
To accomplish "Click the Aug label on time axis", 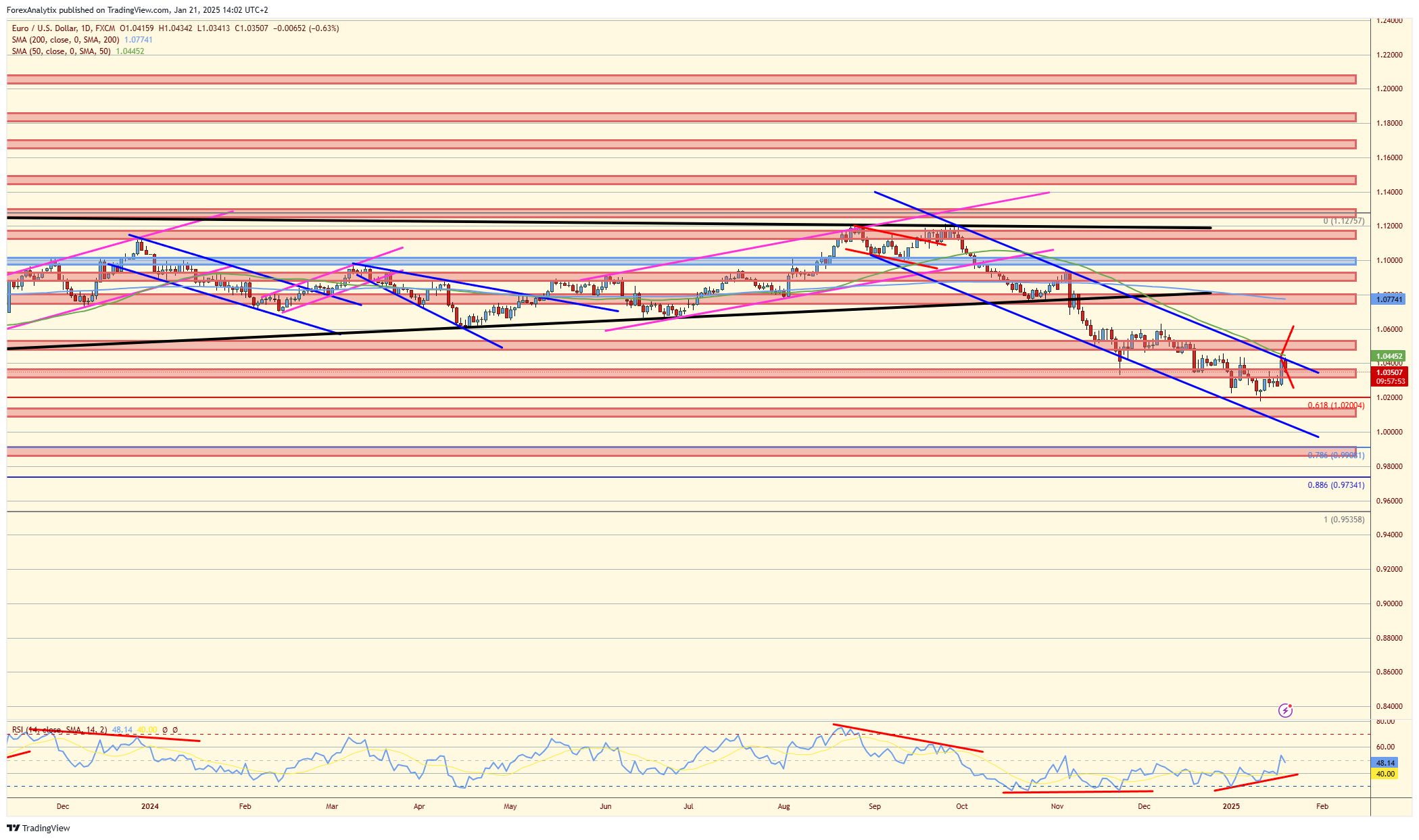I will pyautogui.click(x=784, y=806).
